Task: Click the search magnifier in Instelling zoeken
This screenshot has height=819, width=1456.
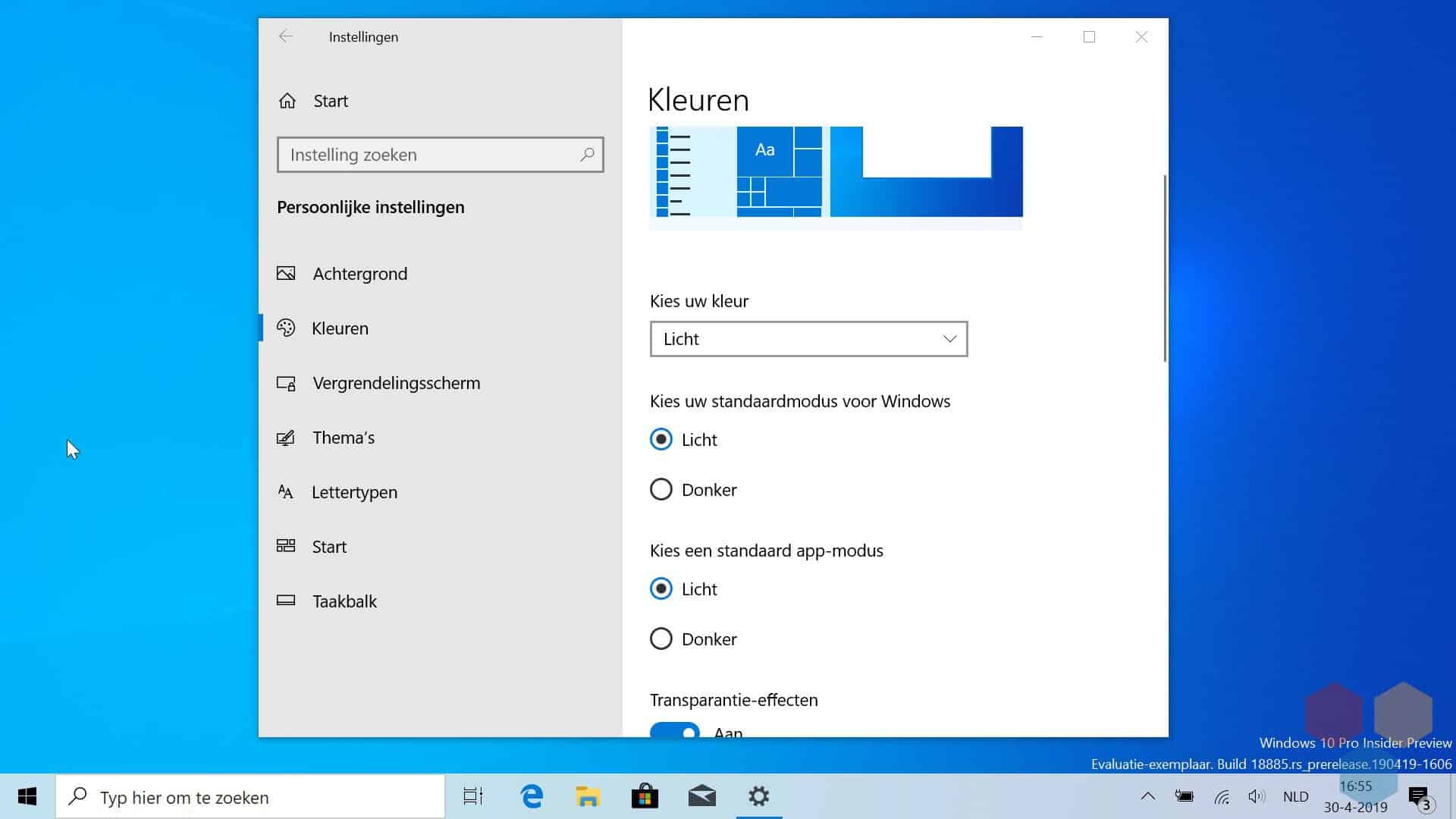Action: pyautogui.click(x=587, y=155)
